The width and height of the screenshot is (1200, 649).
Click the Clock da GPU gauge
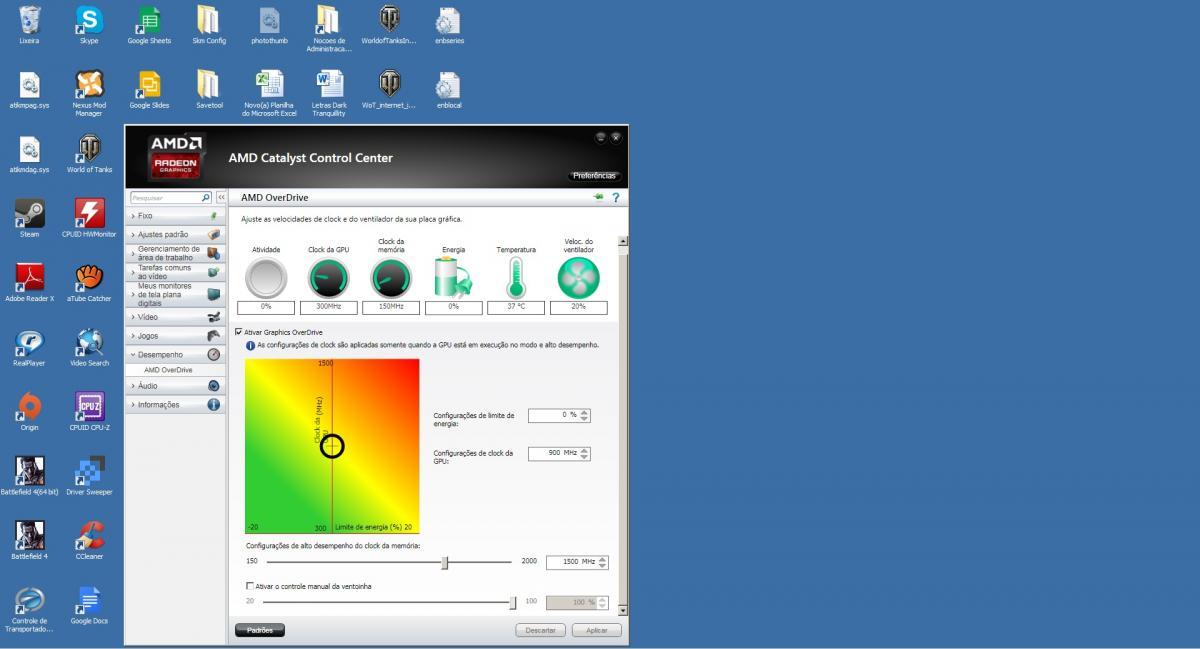click(328, 278)
